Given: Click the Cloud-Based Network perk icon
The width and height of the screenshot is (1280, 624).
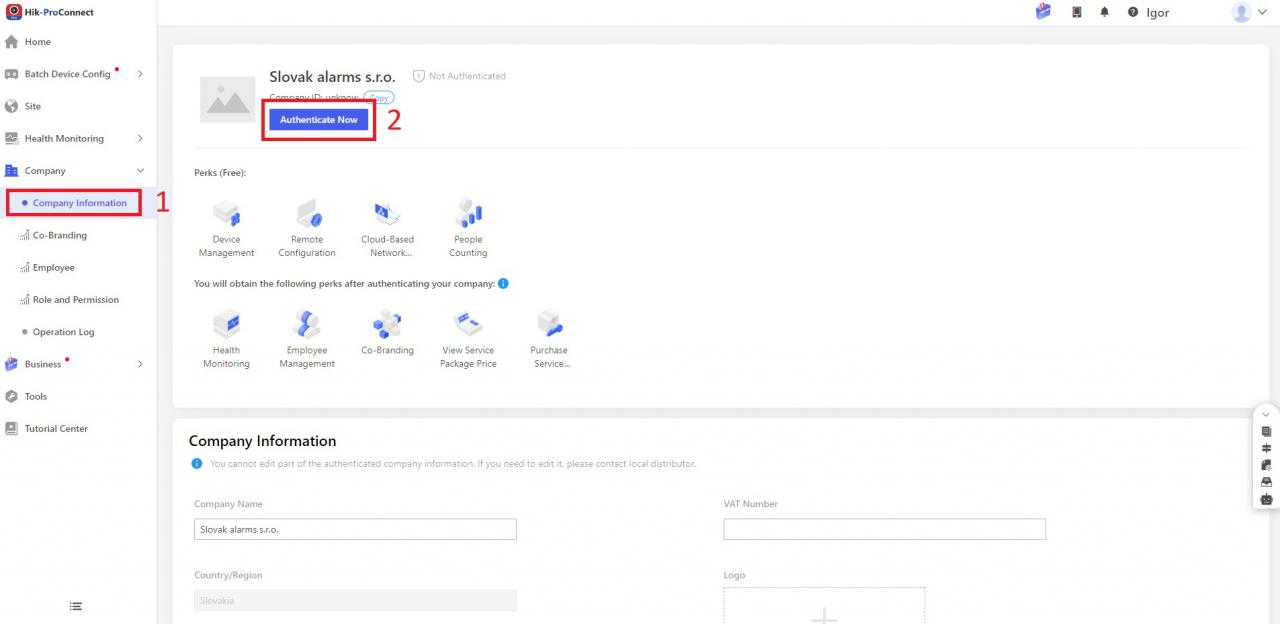Looking at the screenshot, I should (387, 212).
